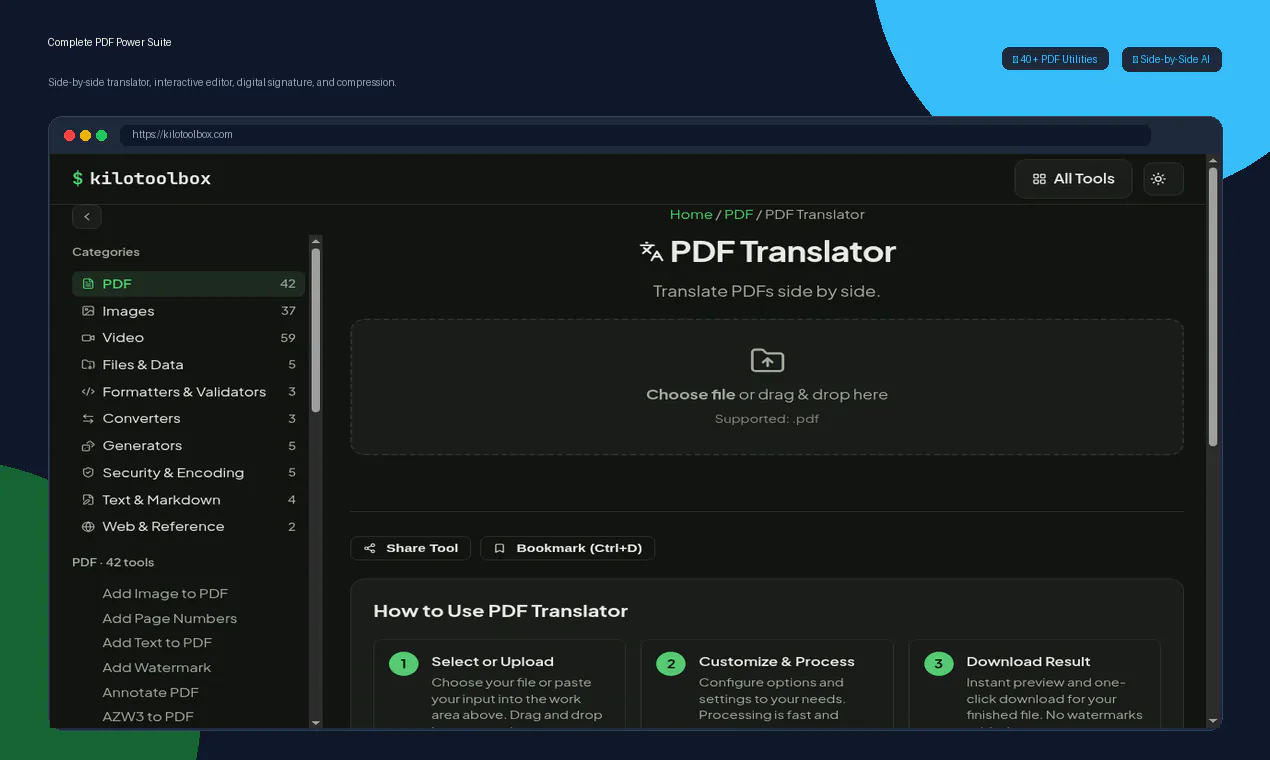Open the Images category

pos(188,311)
